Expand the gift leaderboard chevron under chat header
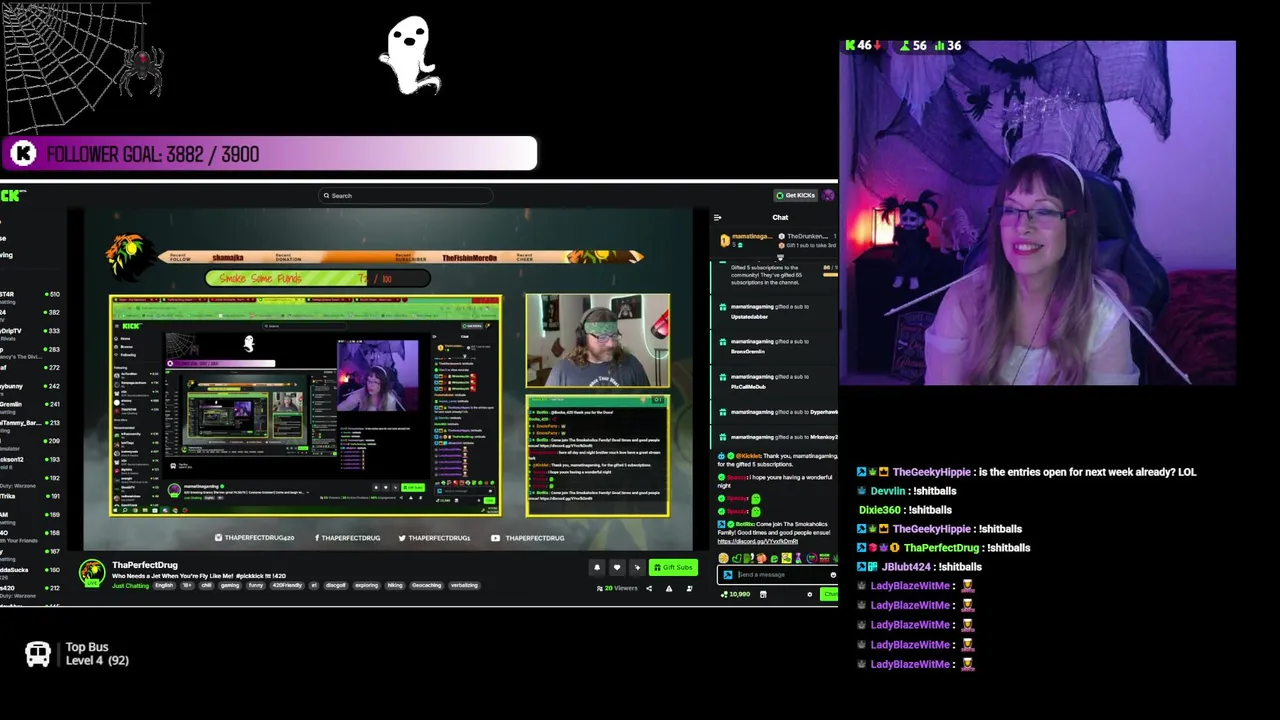 (780, 258)
